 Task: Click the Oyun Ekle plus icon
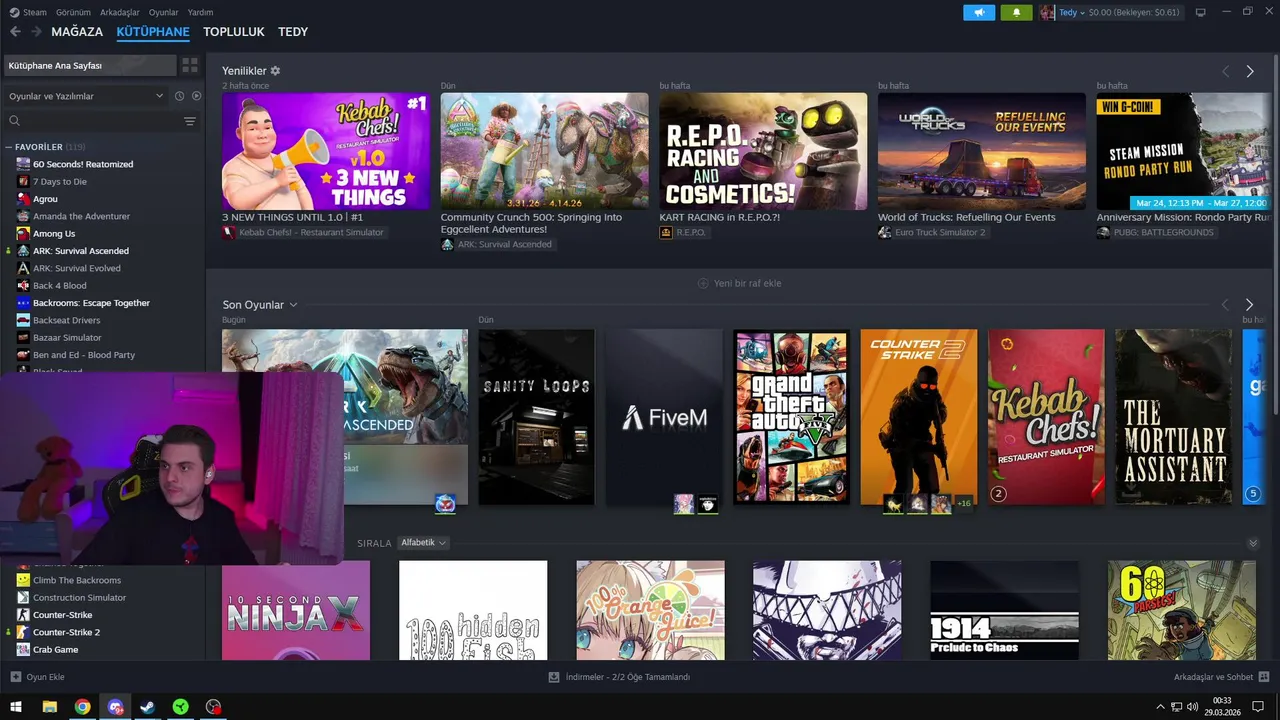[x=15, y=677]
